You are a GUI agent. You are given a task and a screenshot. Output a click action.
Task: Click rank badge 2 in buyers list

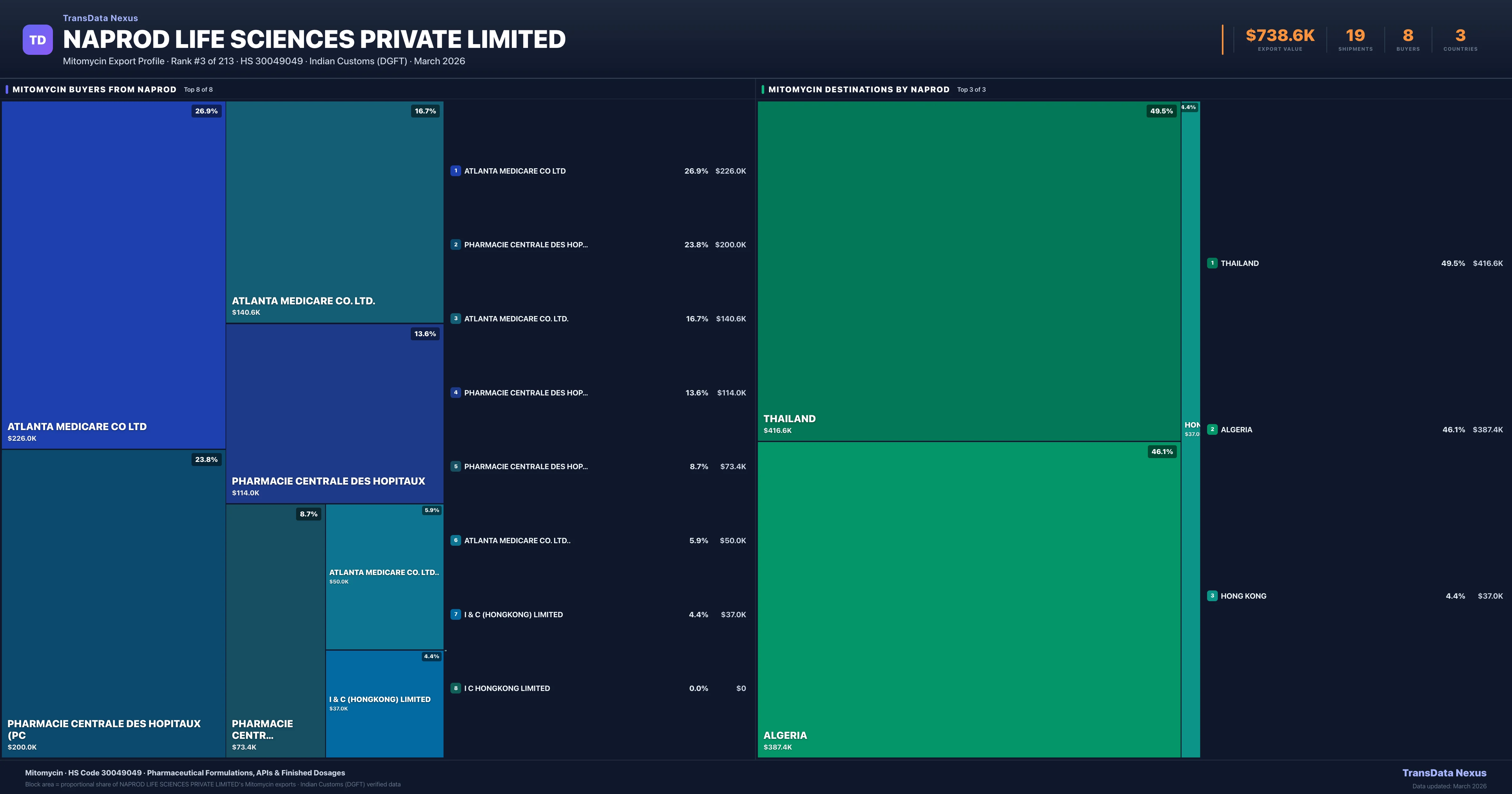(455, 245)
